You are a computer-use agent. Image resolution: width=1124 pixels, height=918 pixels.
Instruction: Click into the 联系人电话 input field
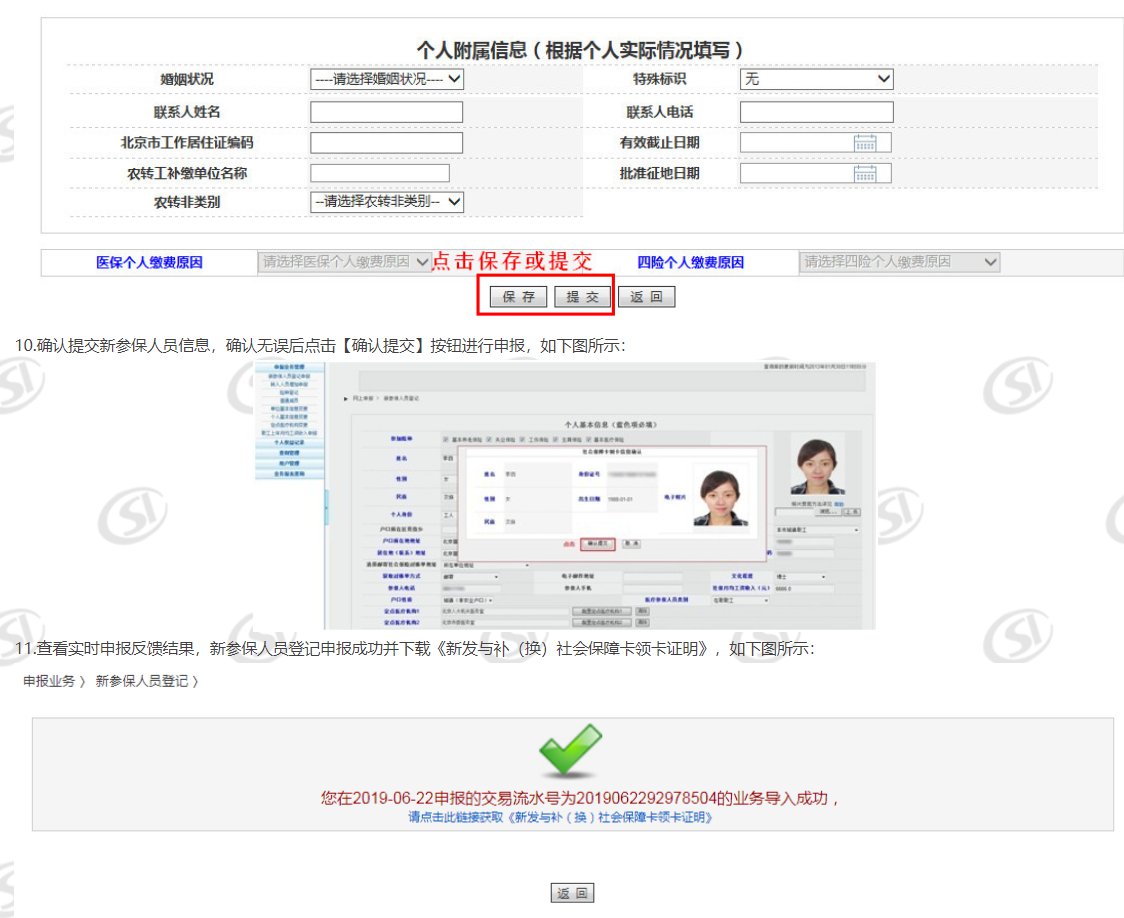pos(816,112)
